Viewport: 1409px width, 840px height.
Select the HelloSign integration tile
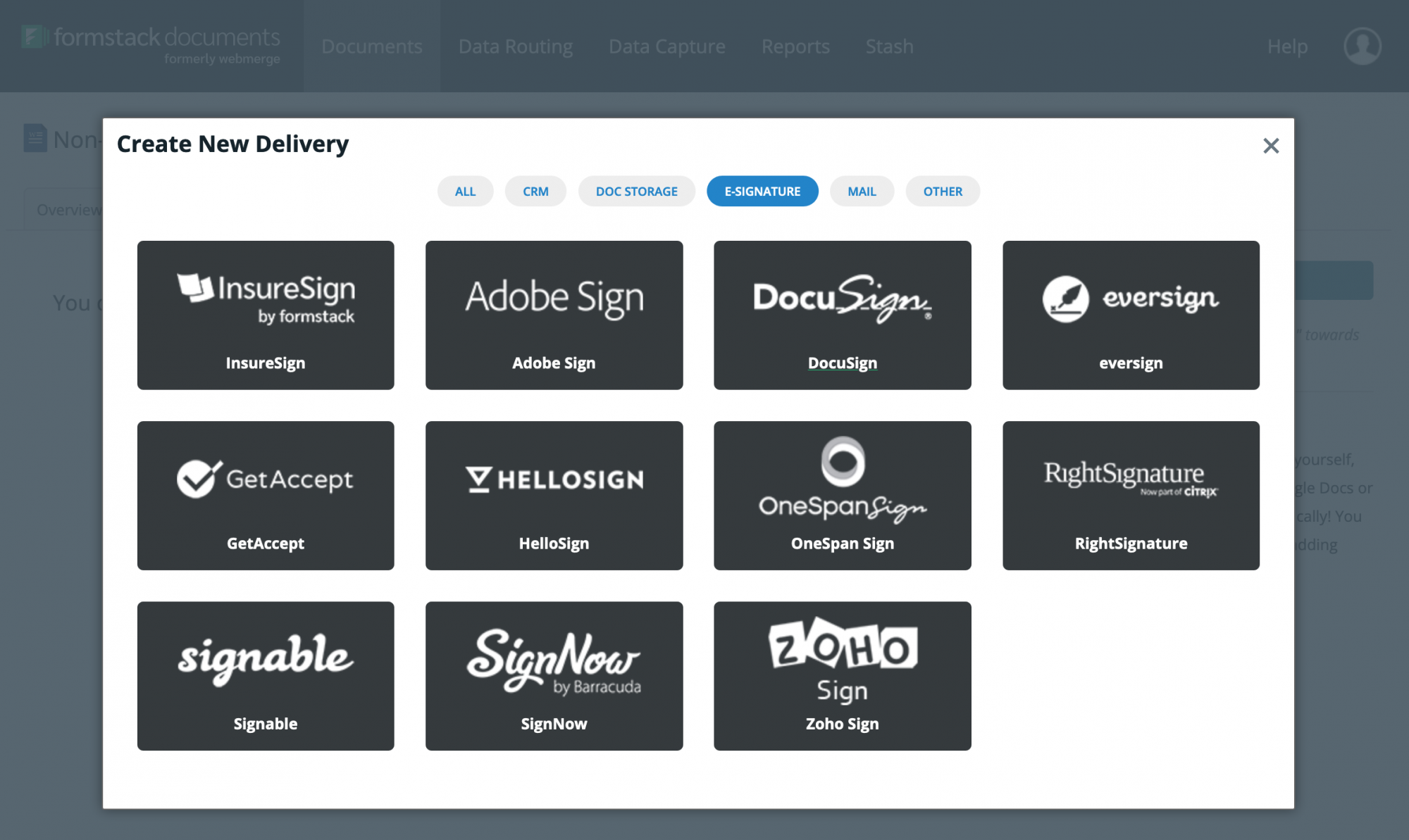[554, 495]
